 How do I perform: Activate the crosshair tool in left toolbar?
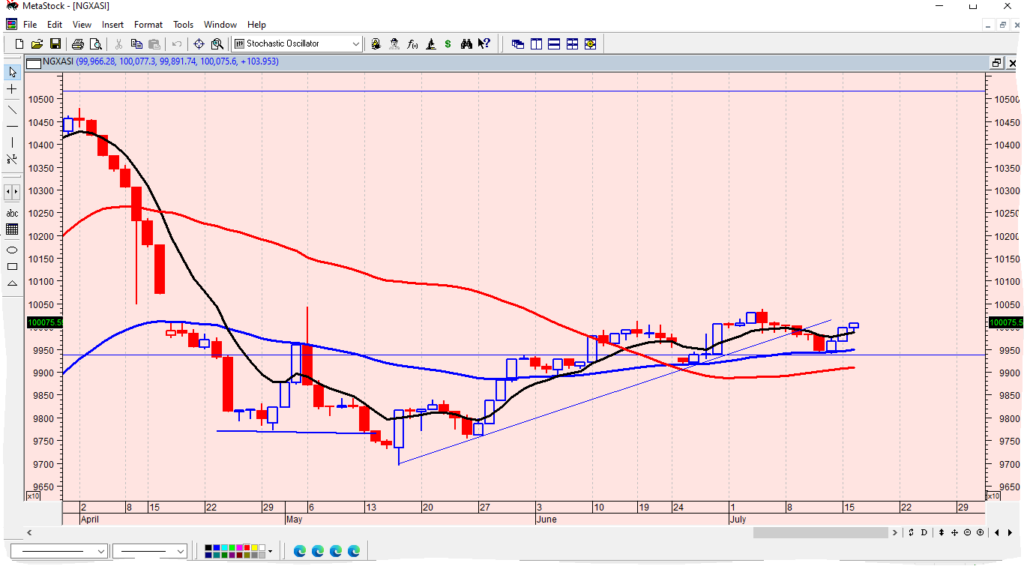pyautogui.click(x=12, y=89)
